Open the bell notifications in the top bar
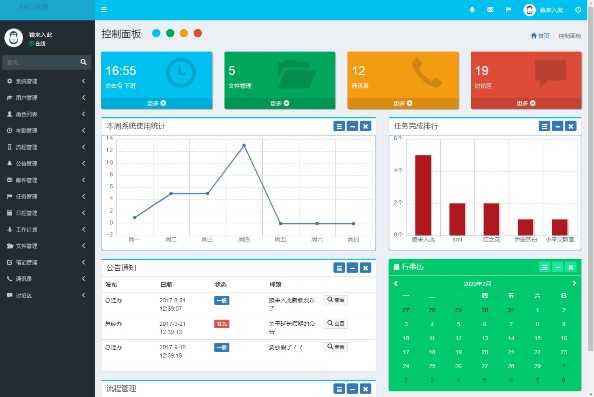Image resolution: width=594 pixels, height=397 pixels. [472, 10]
